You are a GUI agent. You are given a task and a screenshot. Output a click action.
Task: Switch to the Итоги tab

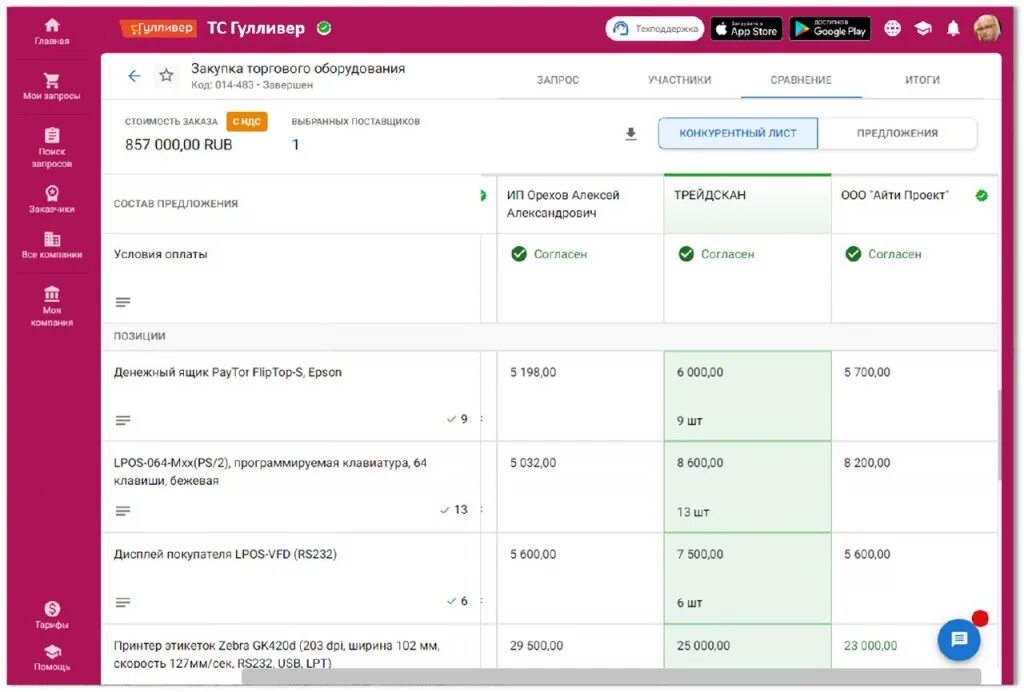coord(922,80)
